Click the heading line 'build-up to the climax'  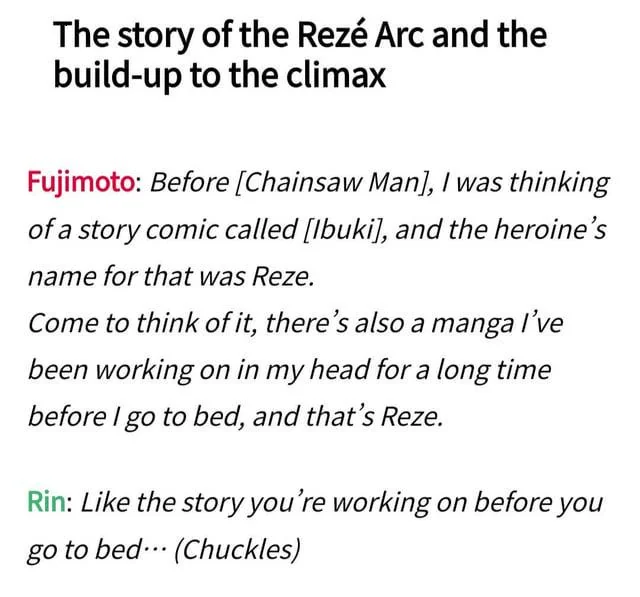click(219, 75)
